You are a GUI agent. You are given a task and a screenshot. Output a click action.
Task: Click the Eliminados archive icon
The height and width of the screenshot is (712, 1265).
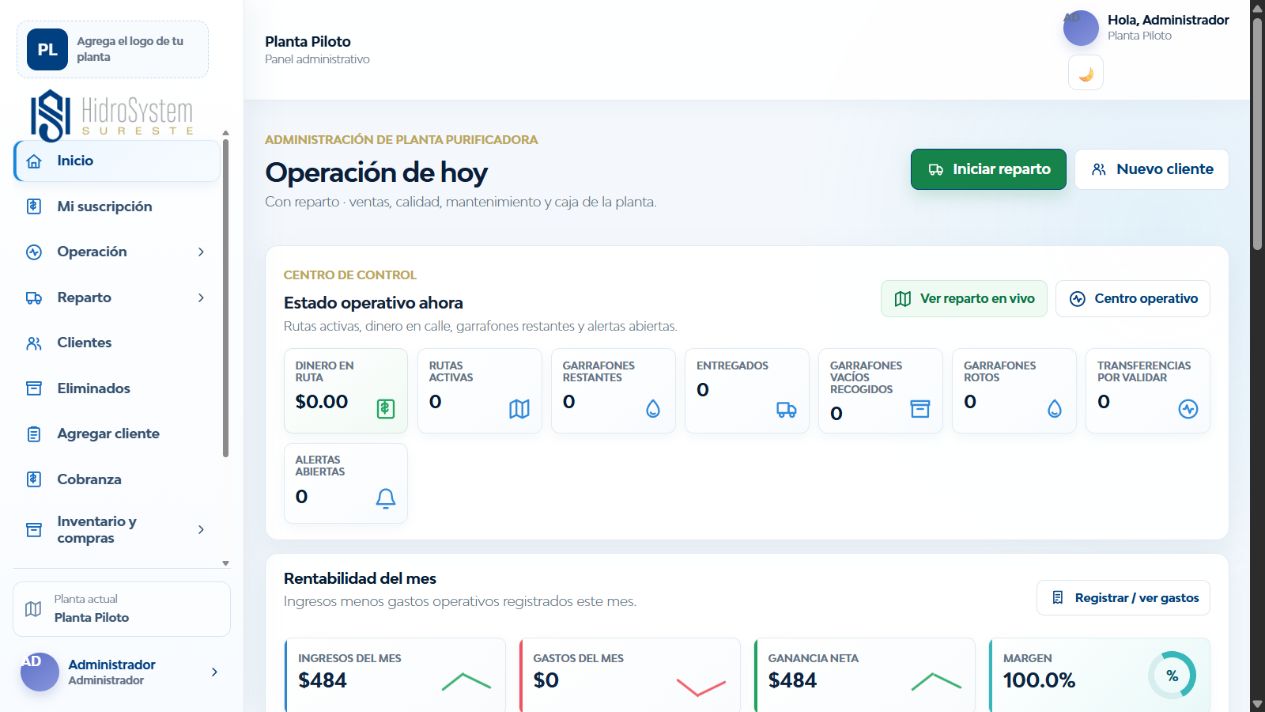pos(34,388)
